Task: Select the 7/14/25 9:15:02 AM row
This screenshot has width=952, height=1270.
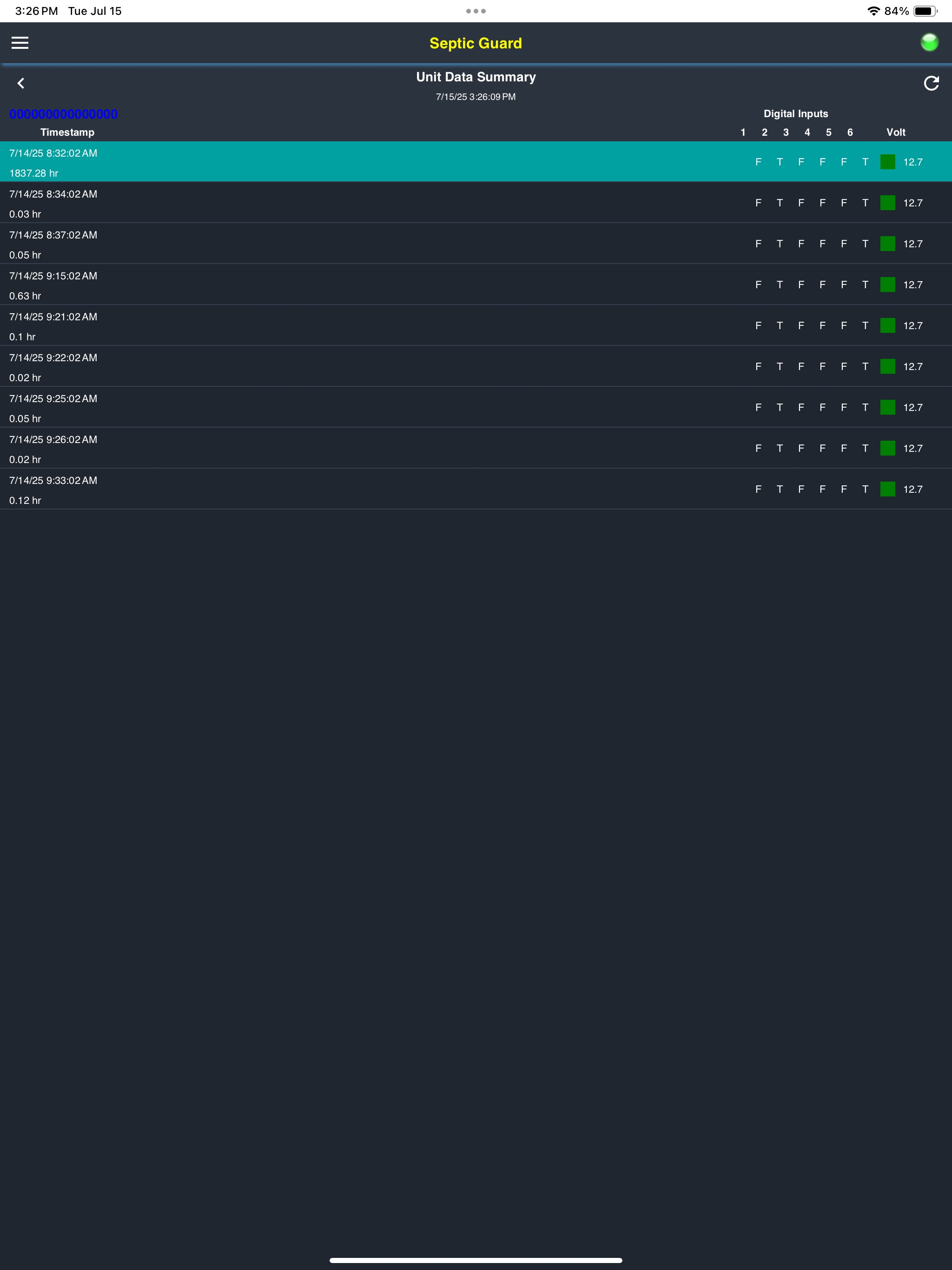Action: (x=476, y=285)
